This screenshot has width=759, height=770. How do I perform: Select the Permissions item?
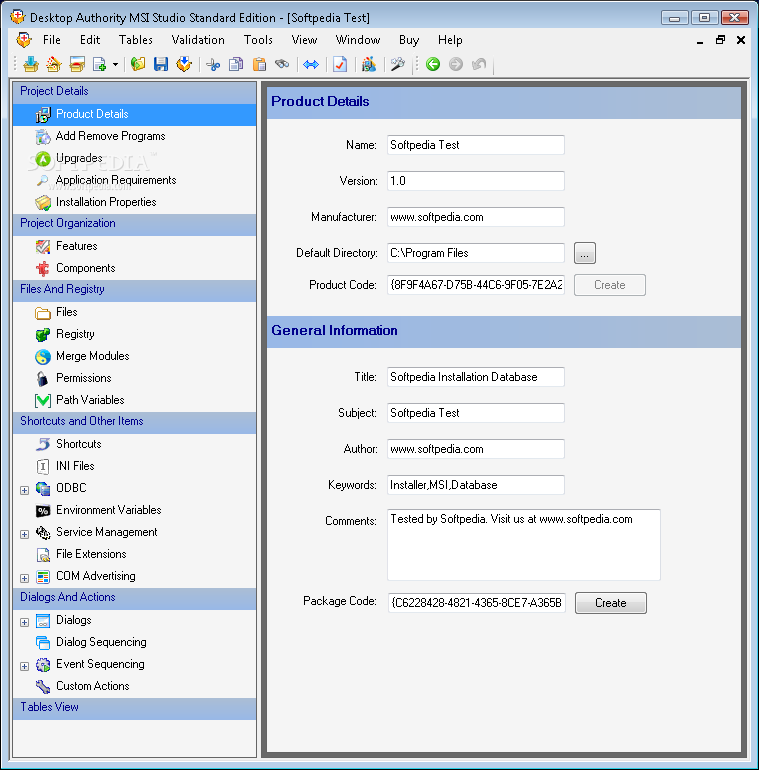tap(83, 378)
